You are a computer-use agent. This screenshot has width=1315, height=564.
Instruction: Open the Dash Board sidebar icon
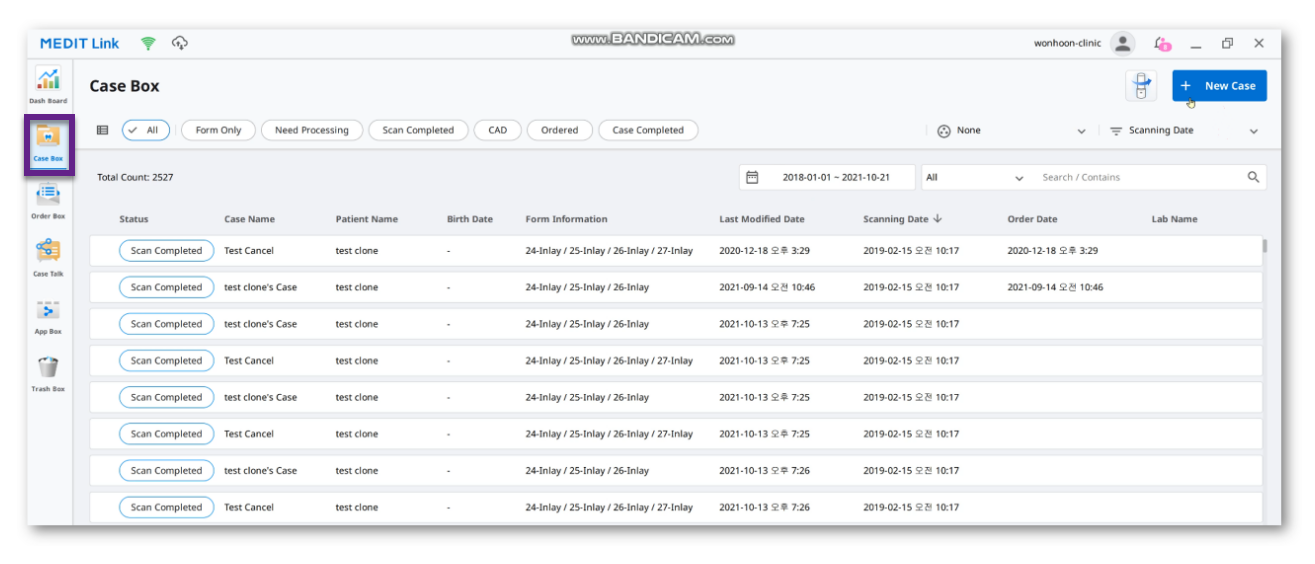48,85
